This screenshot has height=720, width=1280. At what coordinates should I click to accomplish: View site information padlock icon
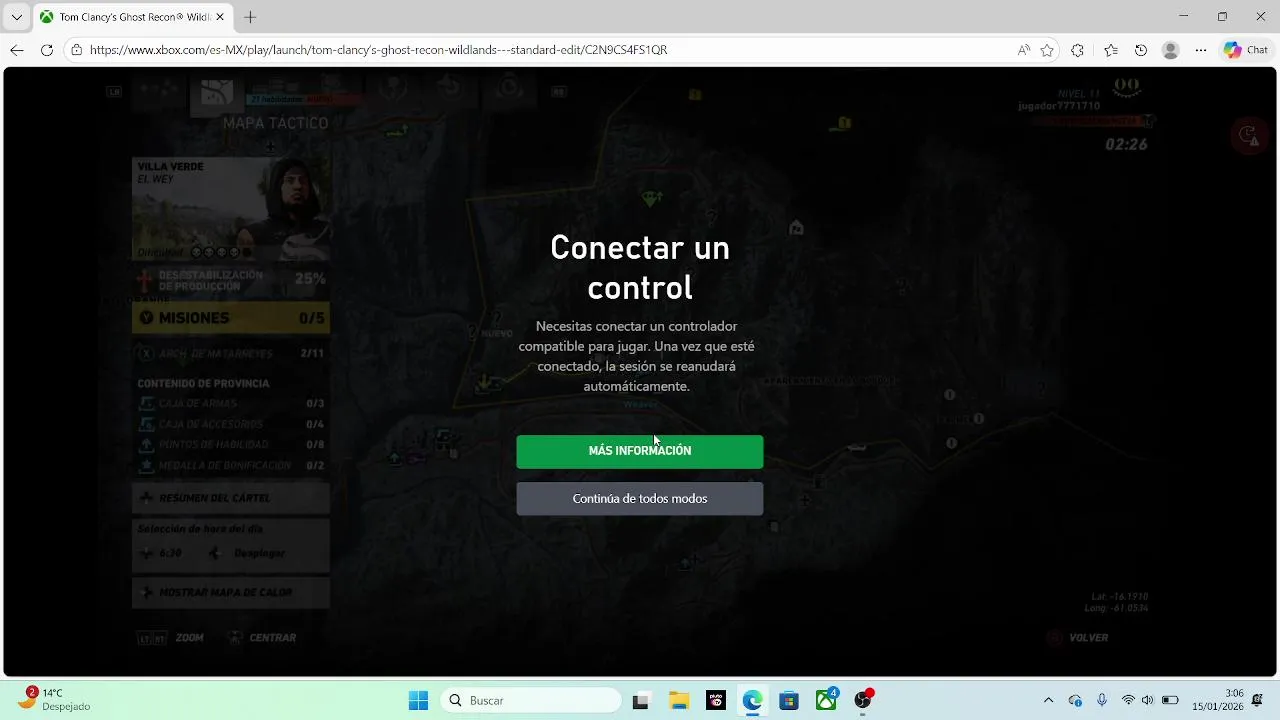[77, 50]
